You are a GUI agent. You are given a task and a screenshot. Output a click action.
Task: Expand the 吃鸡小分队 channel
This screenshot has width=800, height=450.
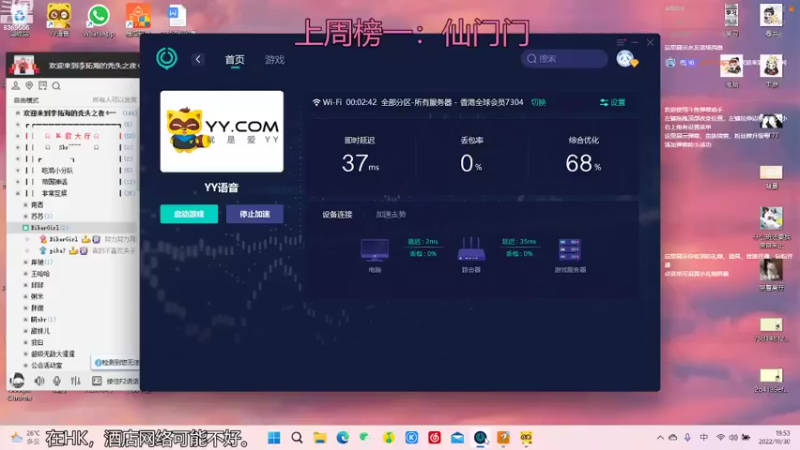(18, 170)
